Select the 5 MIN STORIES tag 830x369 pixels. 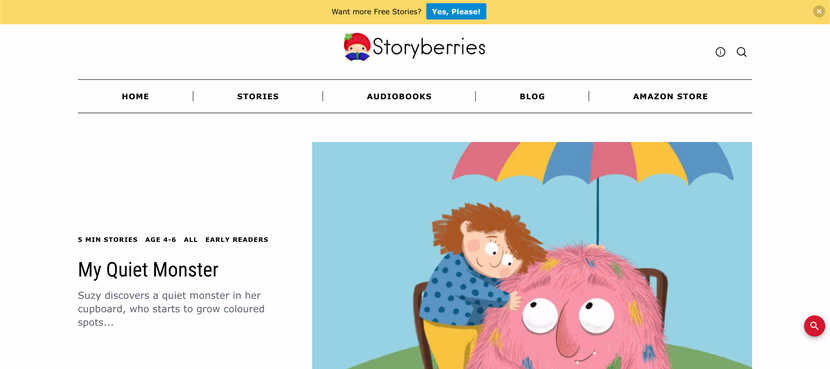(x=107, y=239)
